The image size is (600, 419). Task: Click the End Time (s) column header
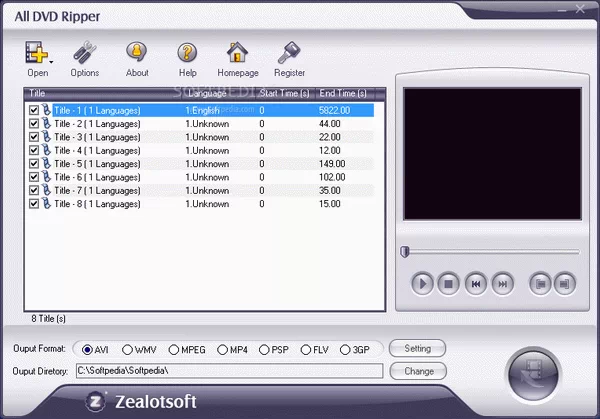[346, 94]
